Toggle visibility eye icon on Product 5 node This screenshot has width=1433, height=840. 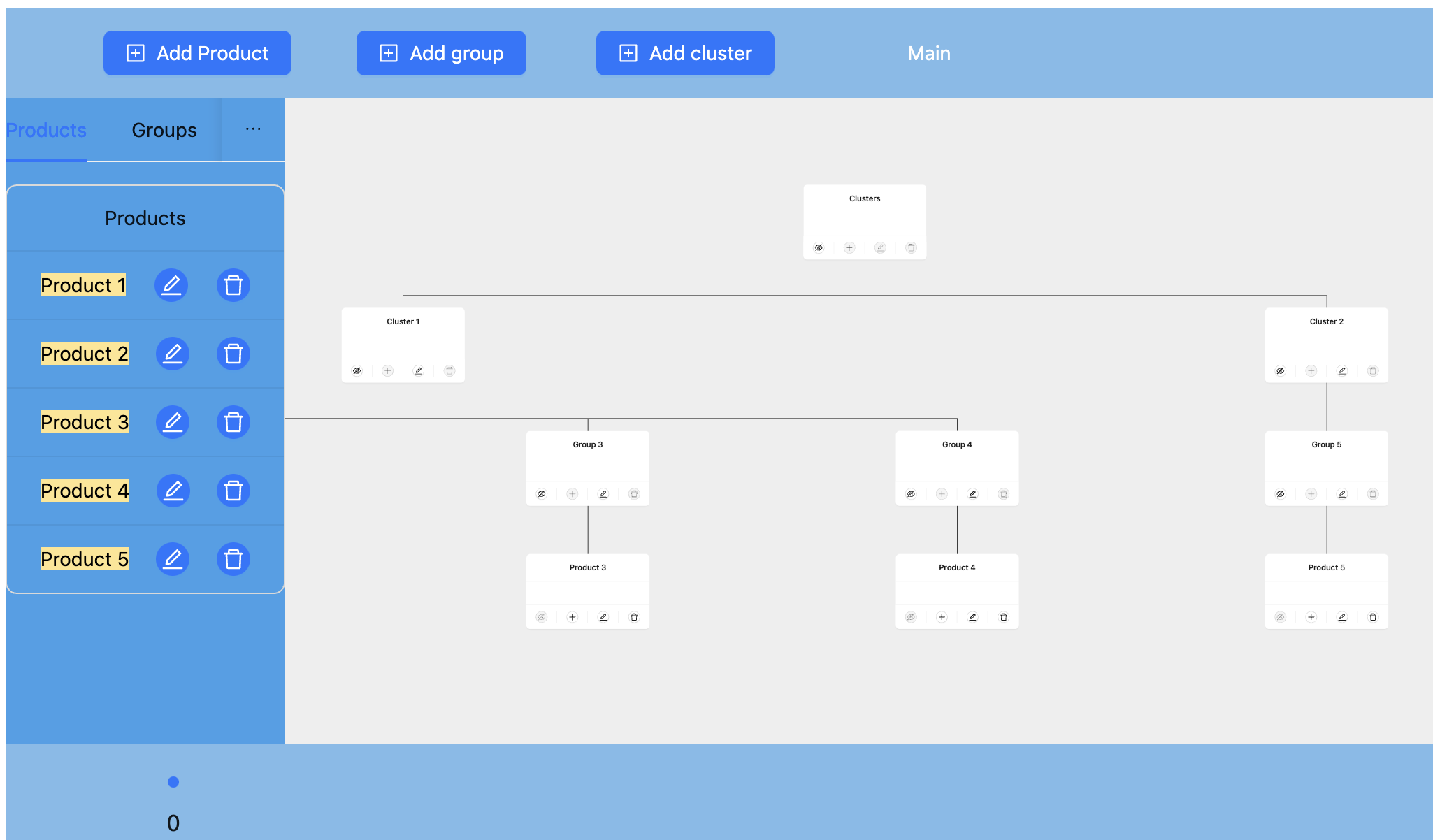point(1280,617)
